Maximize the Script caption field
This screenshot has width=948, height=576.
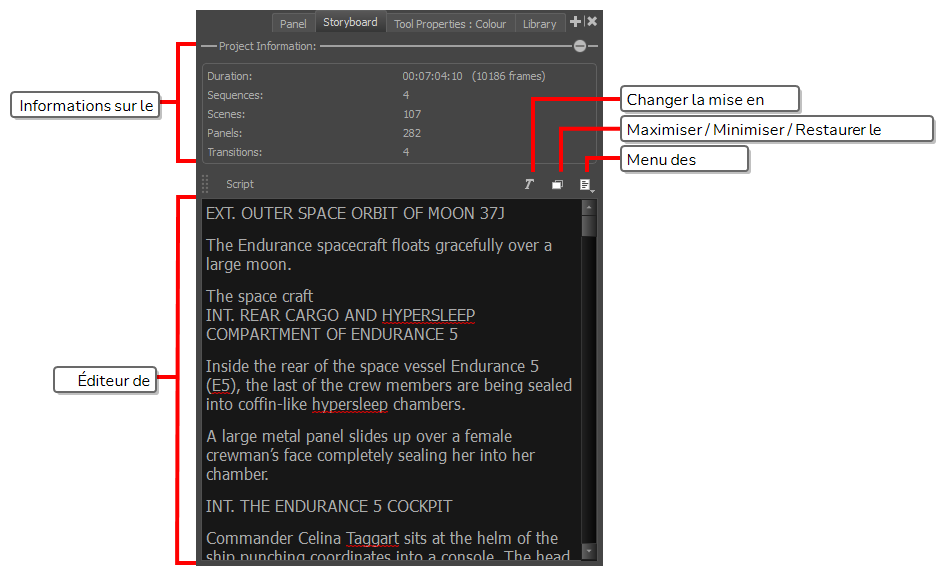pyautogui.click(x=558, y=185)
